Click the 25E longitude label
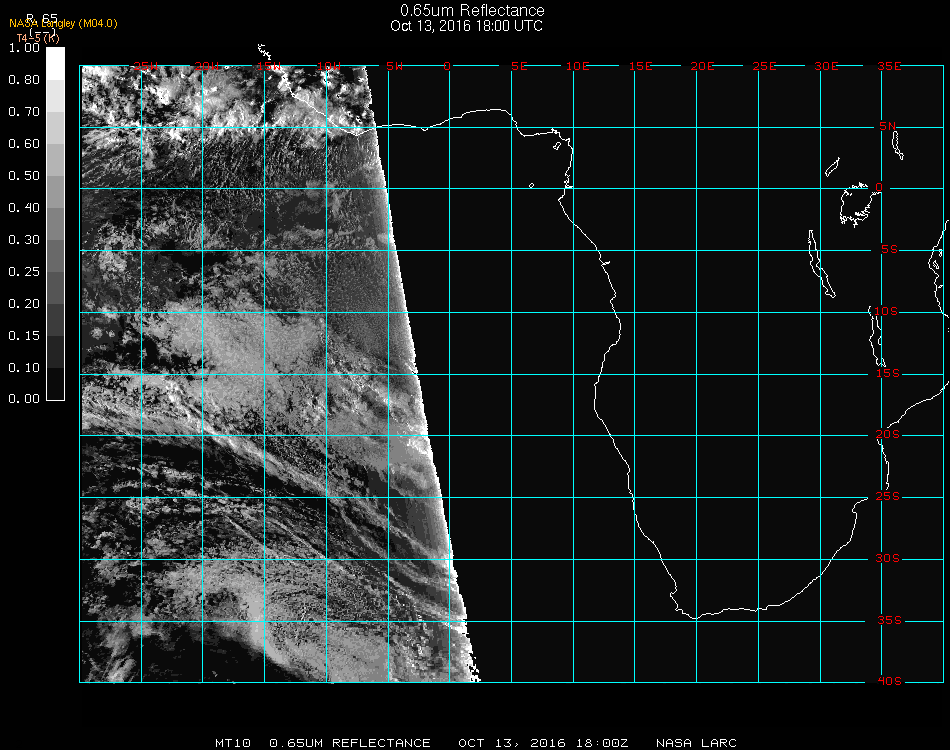The width and height of the screenshot is (950, 750). (764, 66)
